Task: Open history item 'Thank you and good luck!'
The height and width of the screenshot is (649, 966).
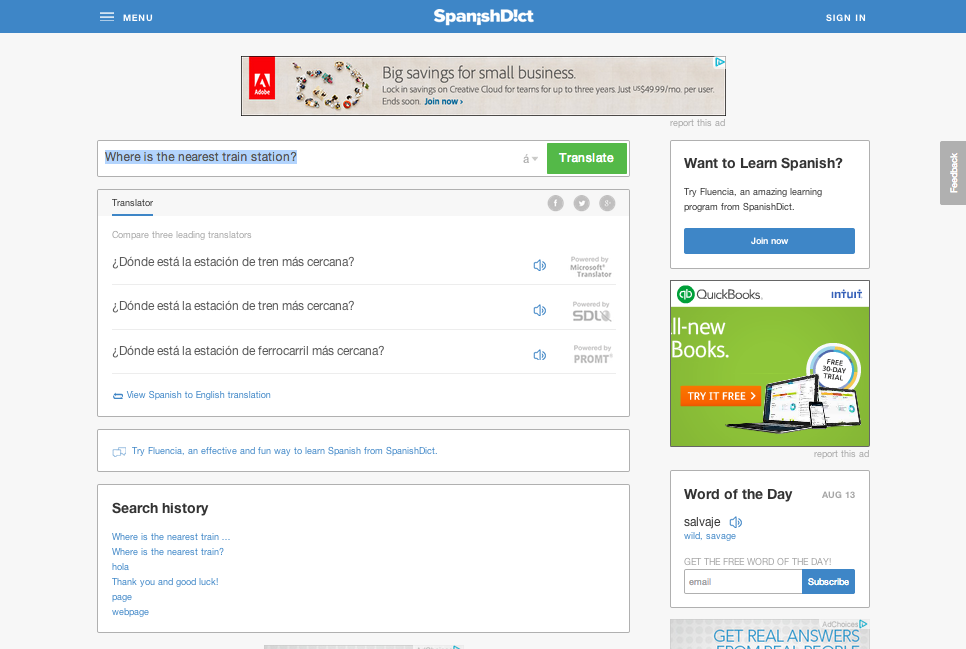Action: 165,582
